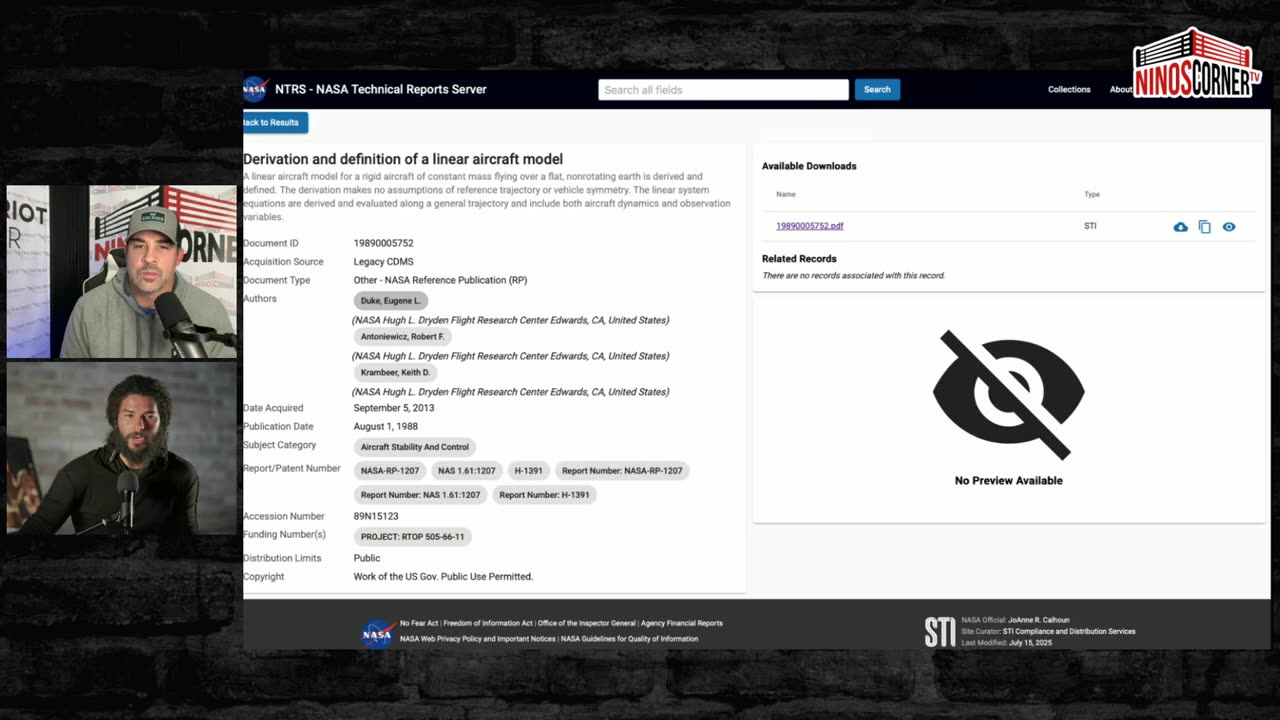Open the About menu

pyautogui.click(x=1121, y=90)
